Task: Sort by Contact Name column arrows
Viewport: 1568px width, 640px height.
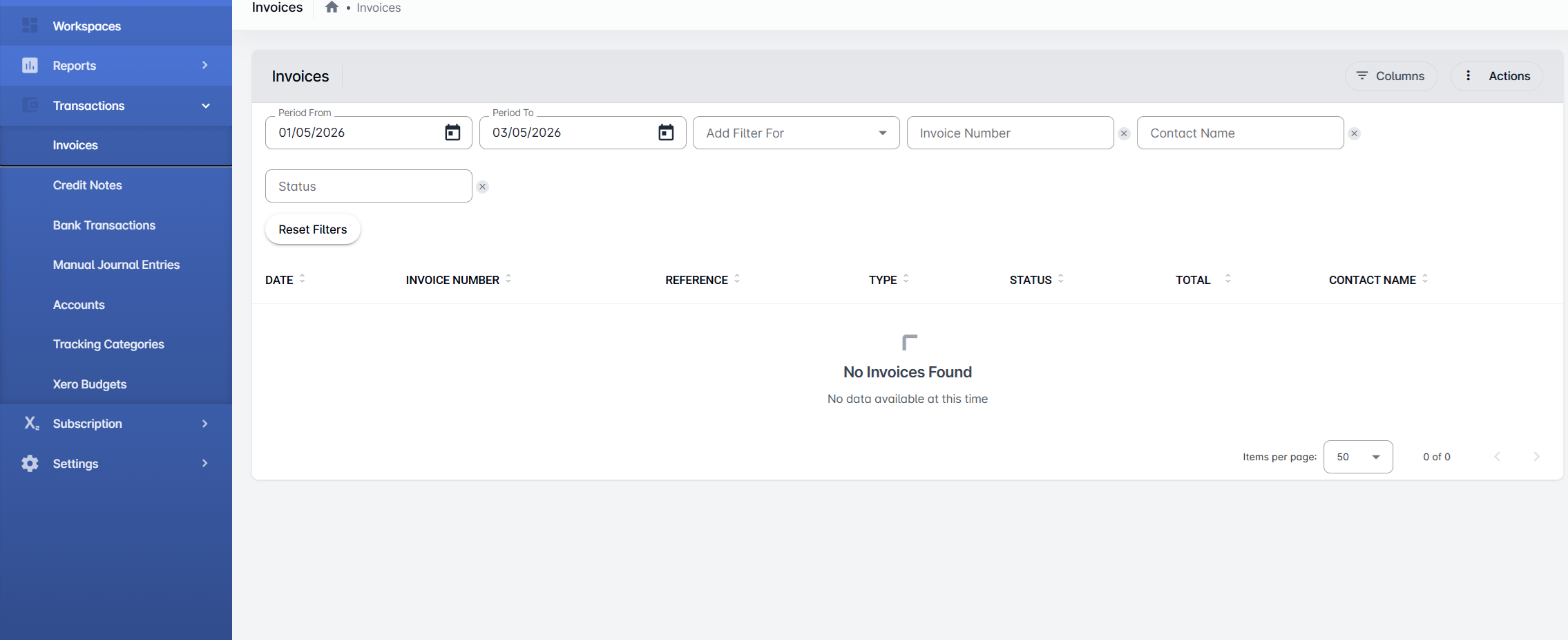Action: [x=1424, y=279]
